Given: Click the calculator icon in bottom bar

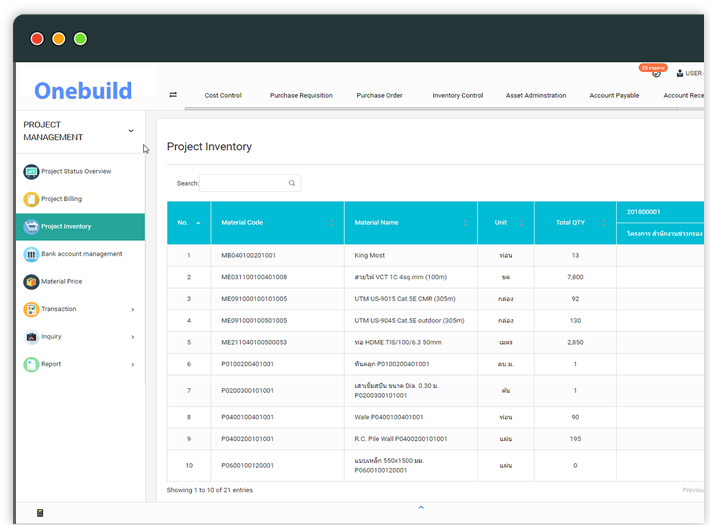Looking at the screenshot, I should [40, 513].
